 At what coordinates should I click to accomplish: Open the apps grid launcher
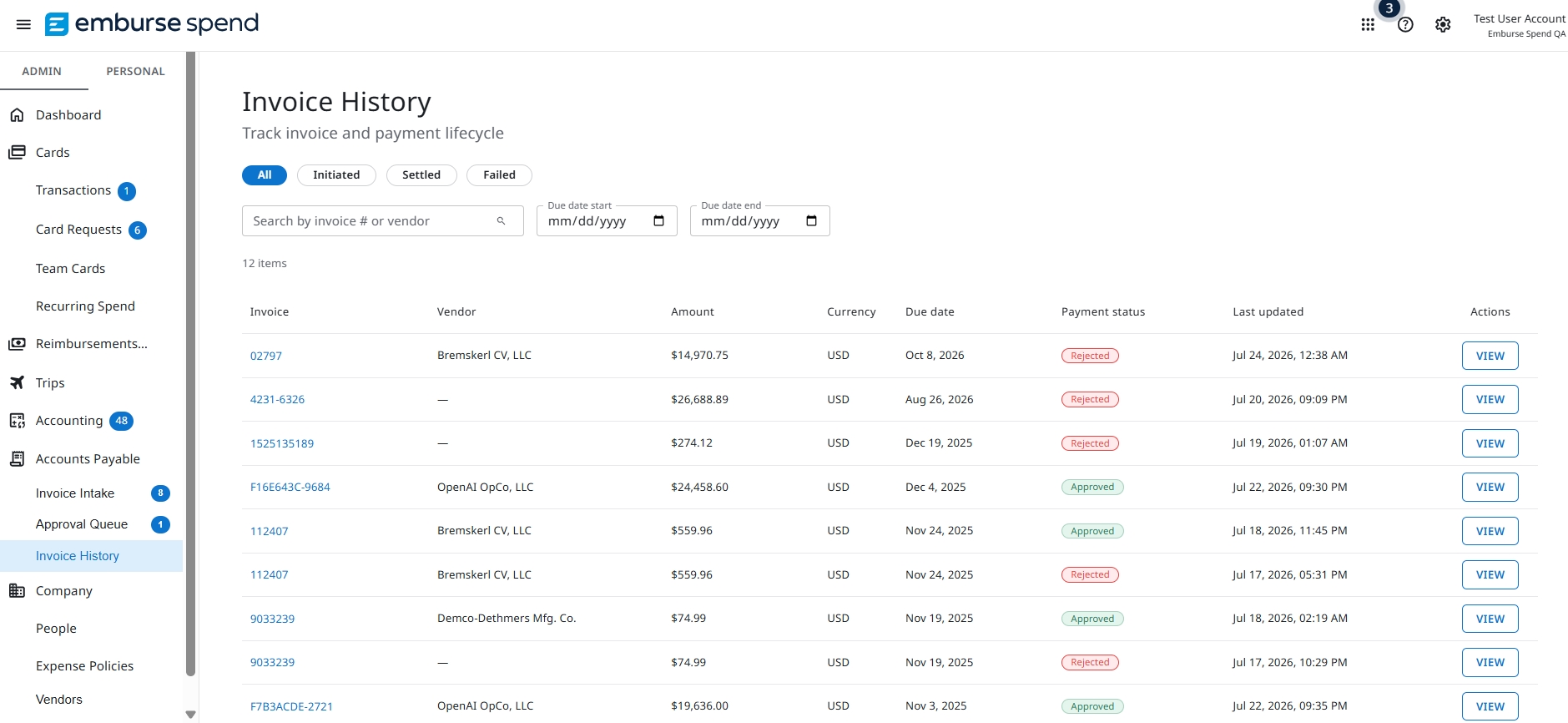[1368, 24]
